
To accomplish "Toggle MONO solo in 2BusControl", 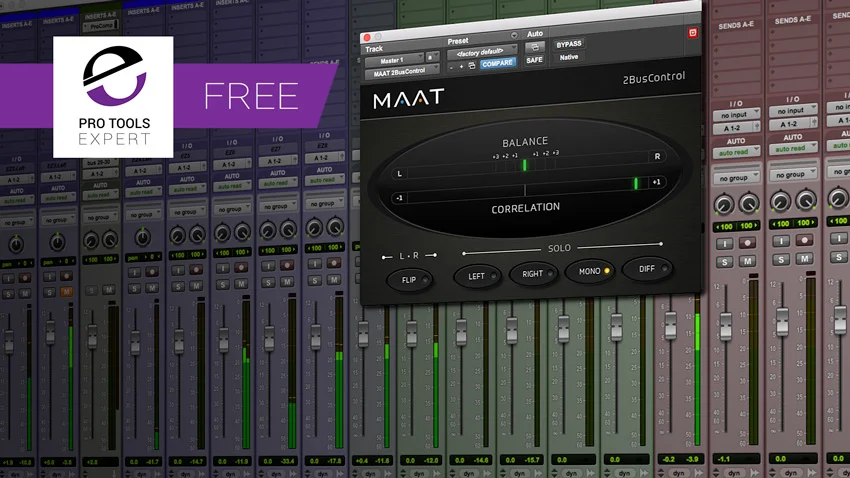I will click(590, 271).
